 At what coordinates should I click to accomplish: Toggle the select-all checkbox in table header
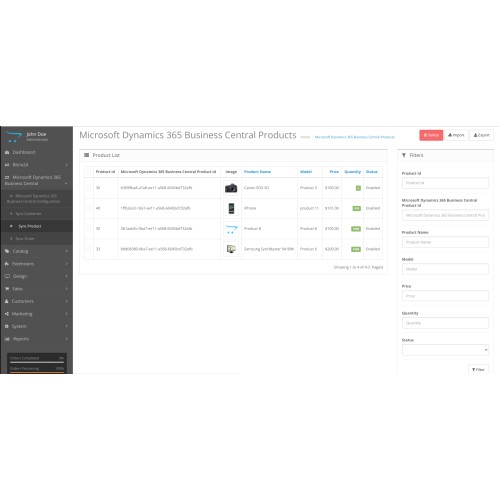point(89,172)
